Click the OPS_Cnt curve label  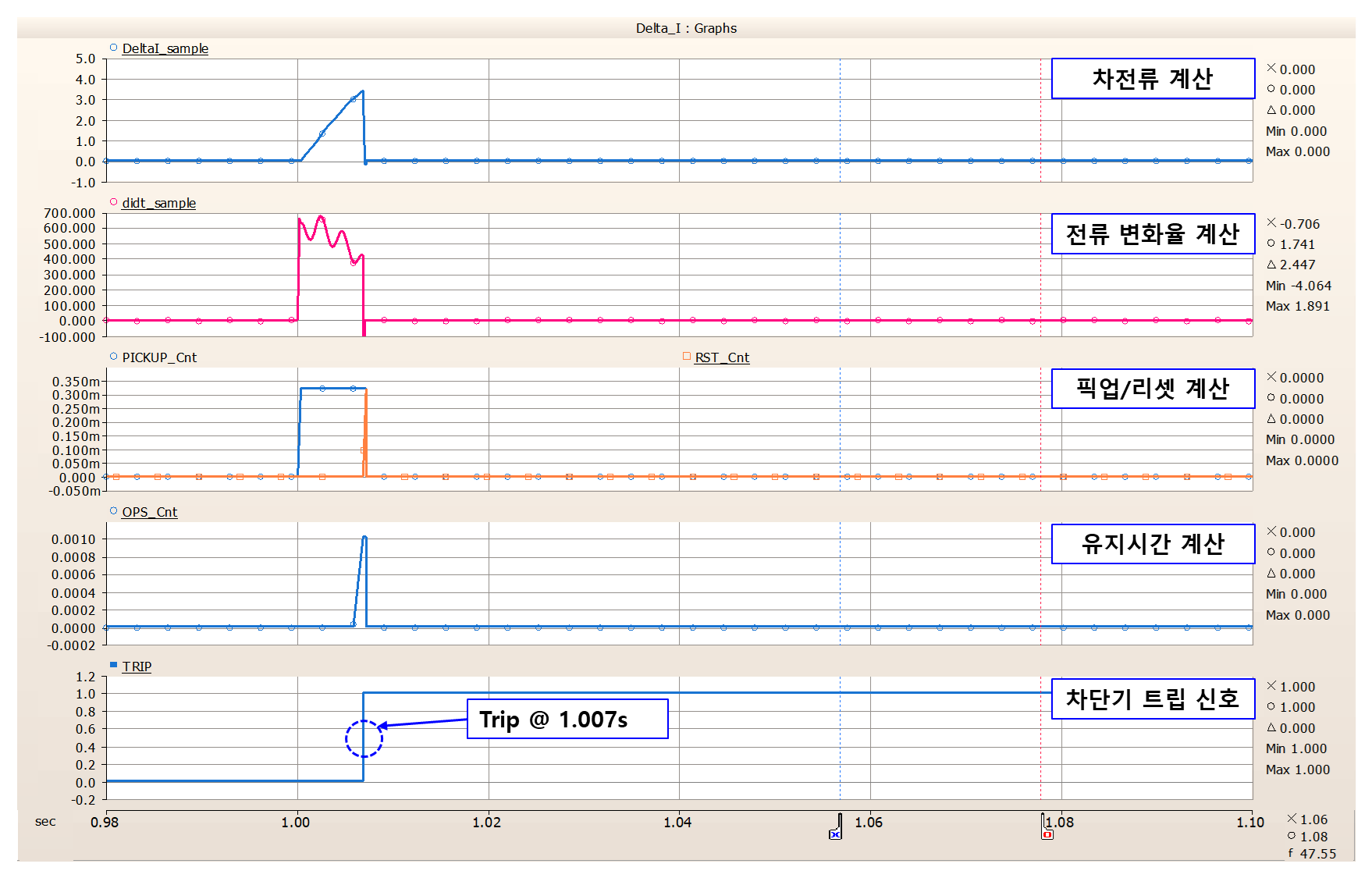coord(149,512)
